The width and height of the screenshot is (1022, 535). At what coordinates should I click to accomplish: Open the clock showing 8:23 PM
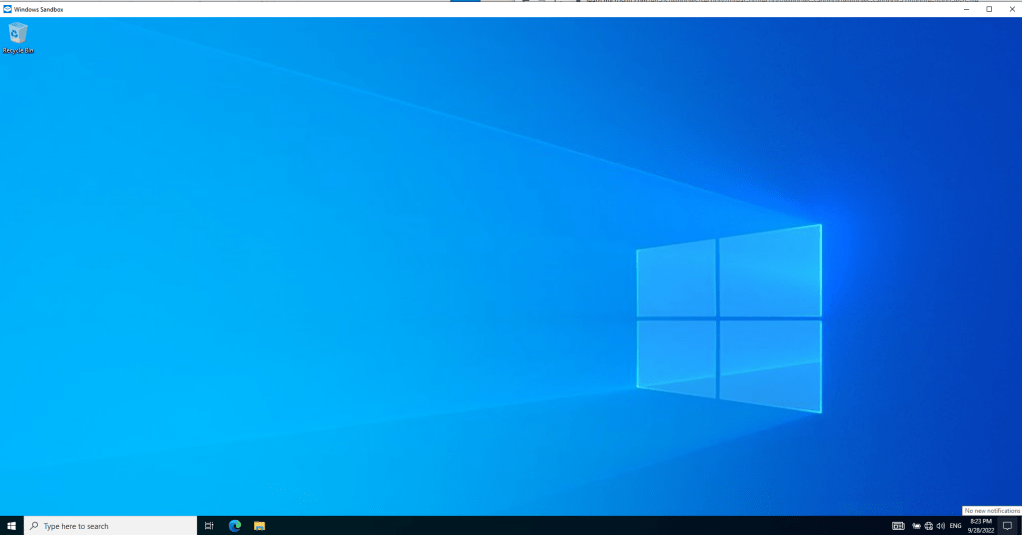coord(980,526)
